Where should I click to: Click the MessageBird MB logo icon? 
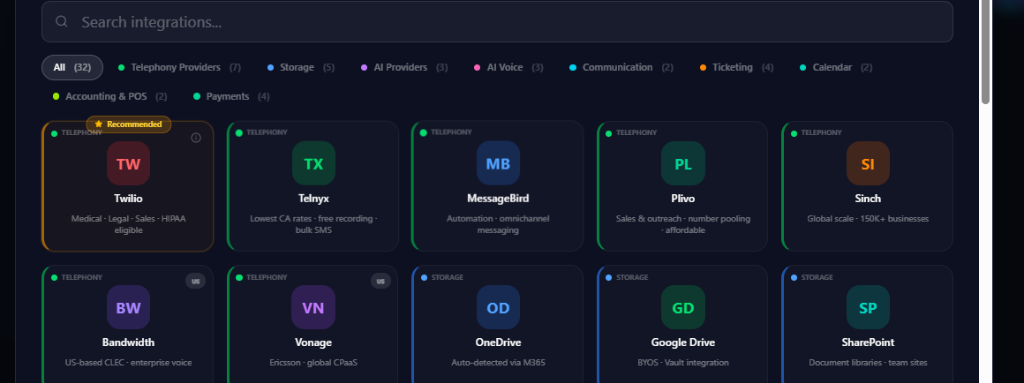[498, 163]
